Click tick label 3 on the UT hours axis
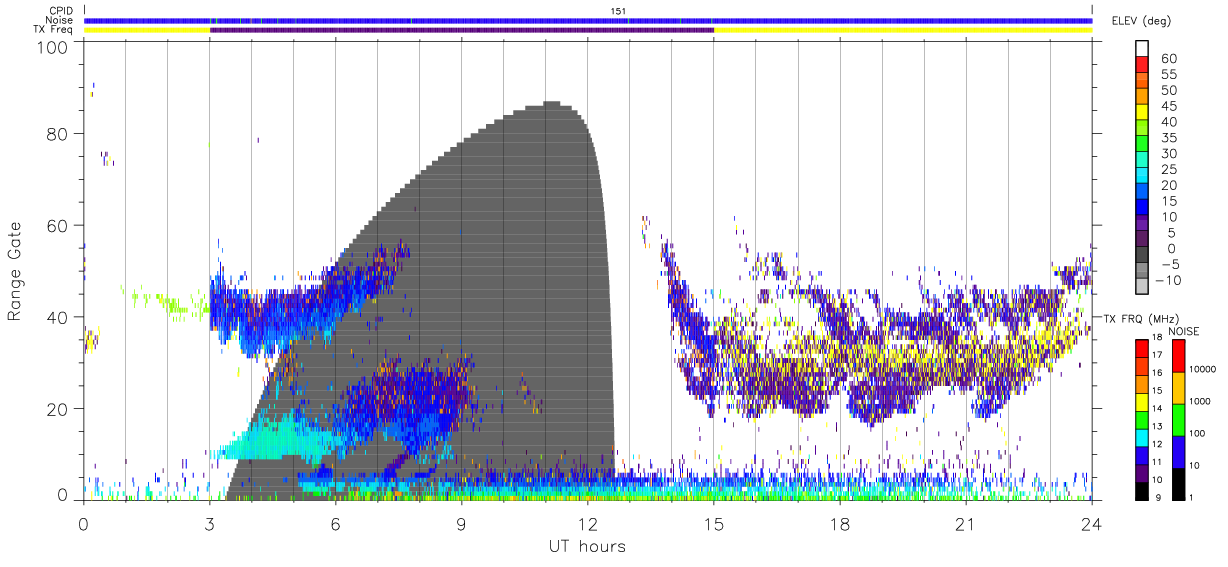1228x567 pixels. click(x=209, y=524)
